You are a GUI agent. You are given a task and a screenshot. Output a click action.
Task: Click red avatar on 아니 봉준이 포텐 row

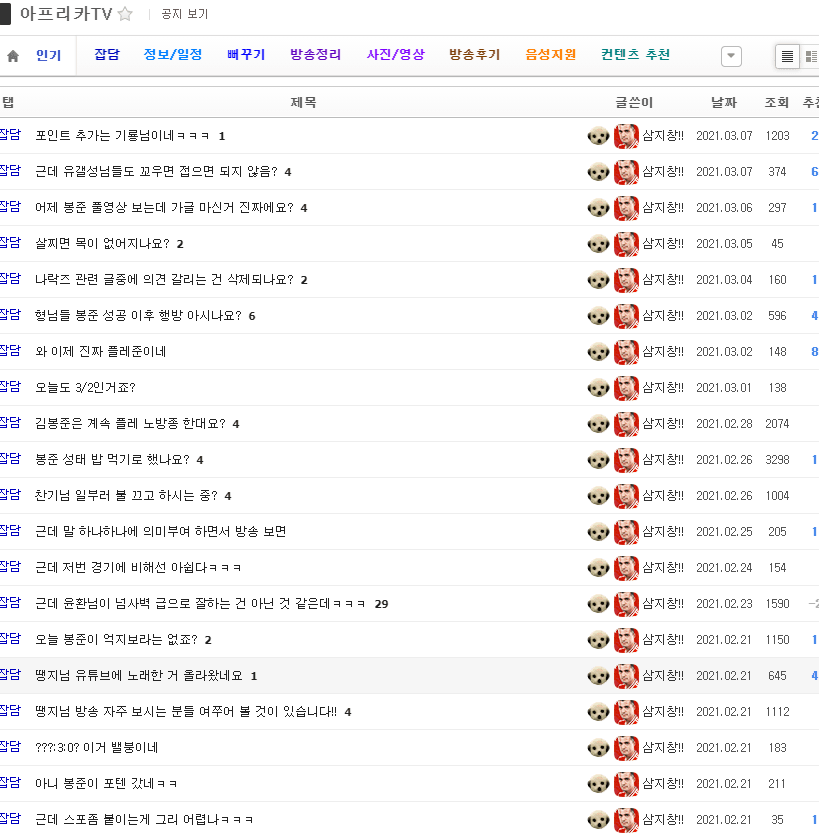(x=626, y=784)
